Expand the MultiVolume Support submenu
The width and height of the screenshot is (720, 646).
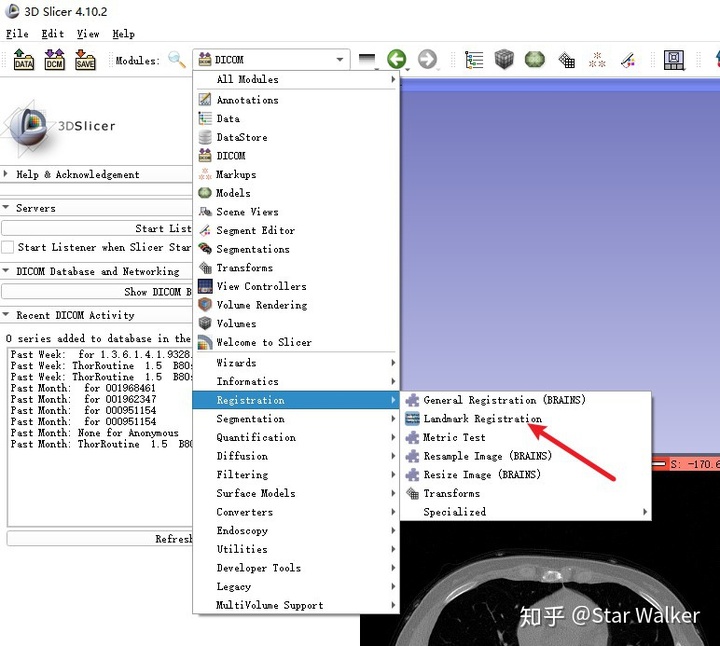pos(296,605)
